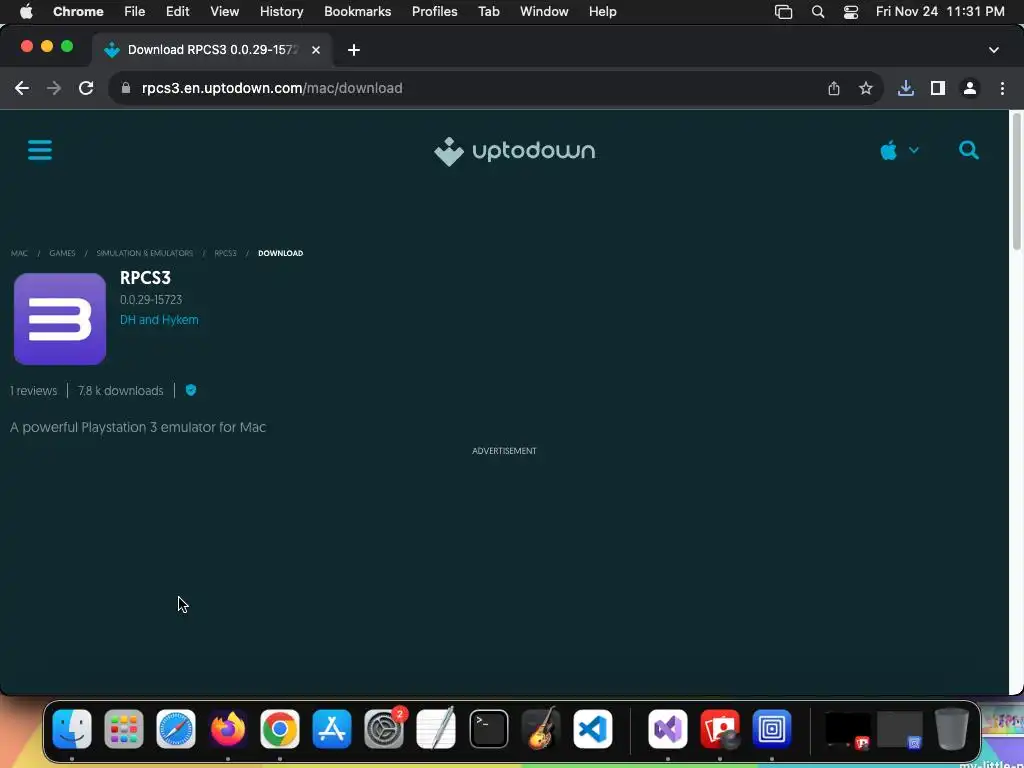Screen dimensions: 1024x768
Task: Open Trash in the Dock
Action: [x=952, y=729]
